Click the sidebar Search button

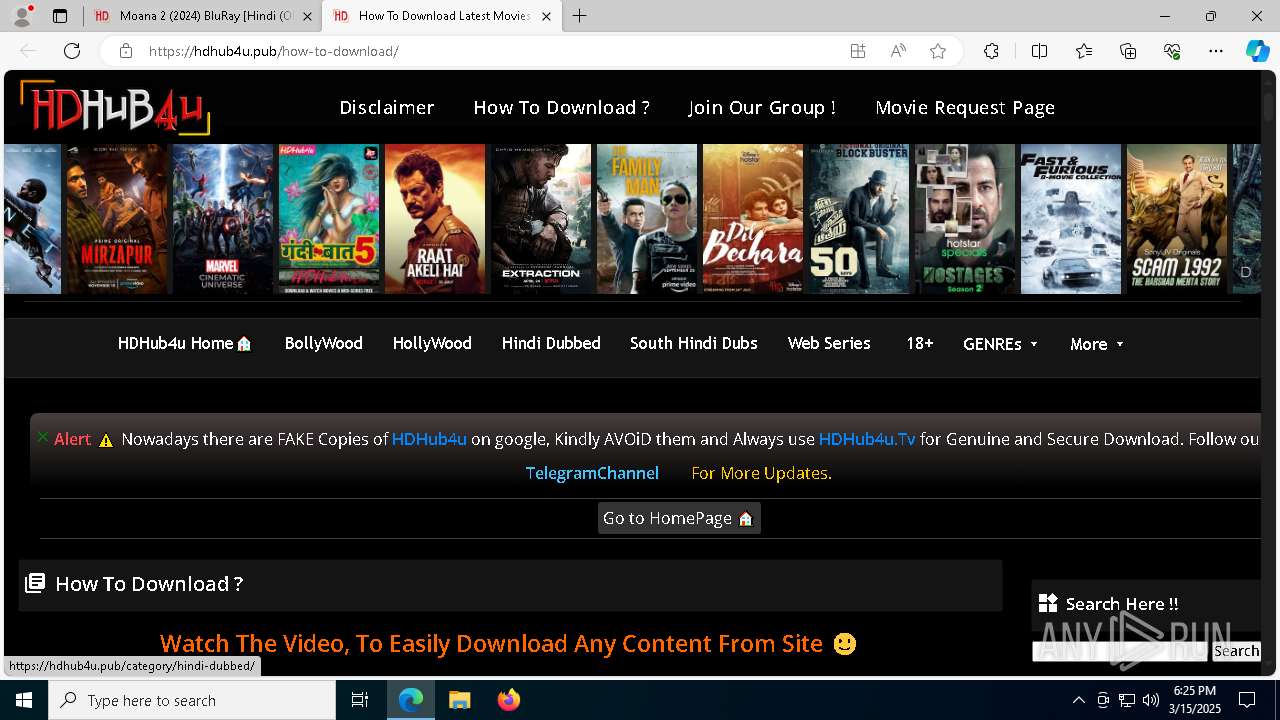pyautogui.click(x=1236, y=651)
